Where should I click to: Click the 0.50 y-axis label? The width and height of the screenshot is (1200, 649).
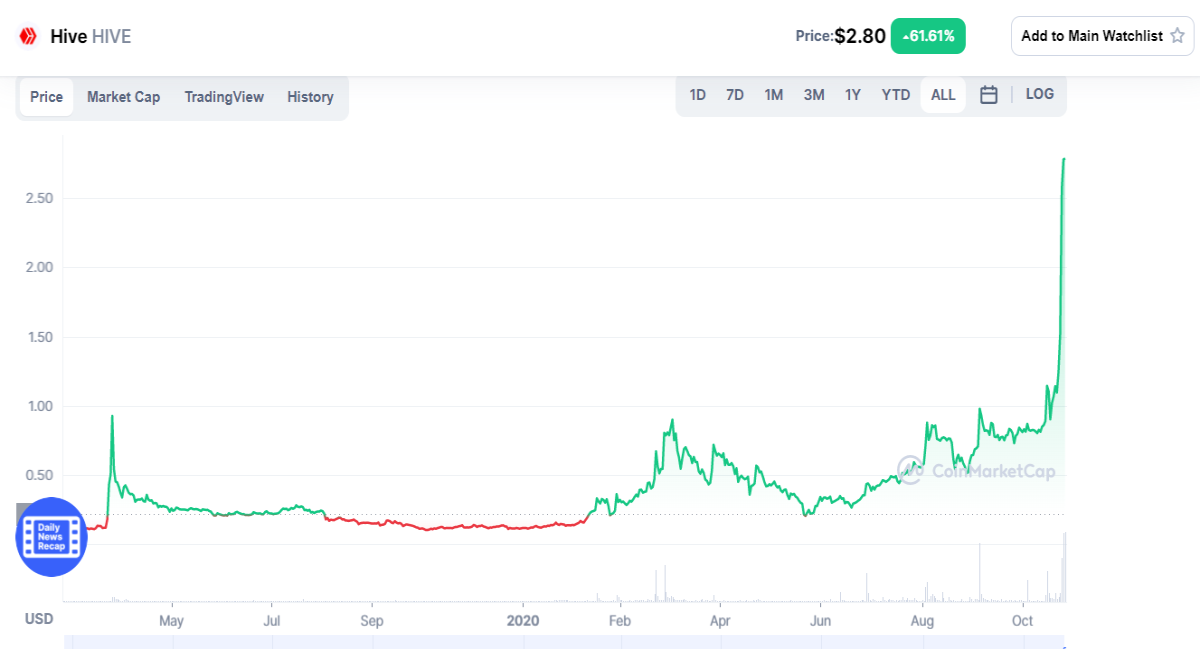pos(39,475)
